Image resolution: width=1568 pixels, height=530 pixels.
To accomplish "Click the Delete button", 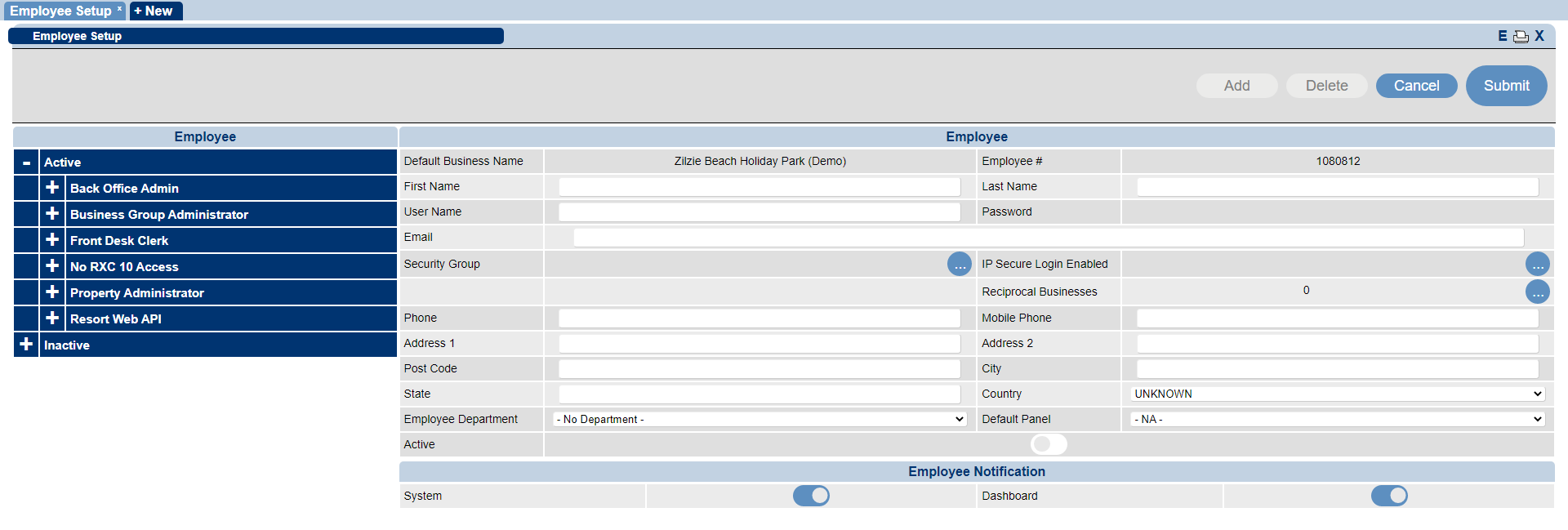I will (1326, 86).
